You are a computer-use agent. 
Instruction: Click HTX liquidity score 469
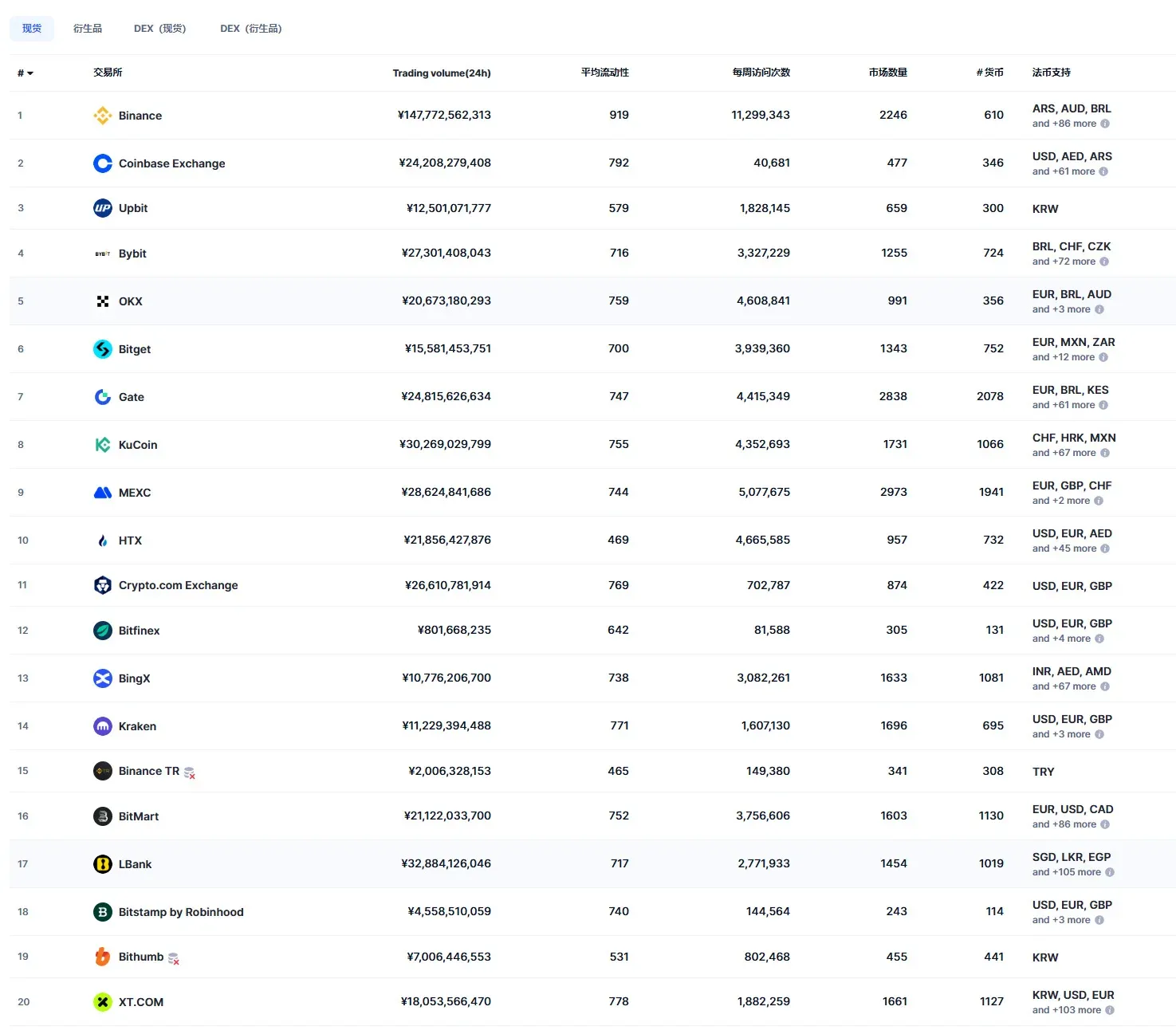click(618, 540)
